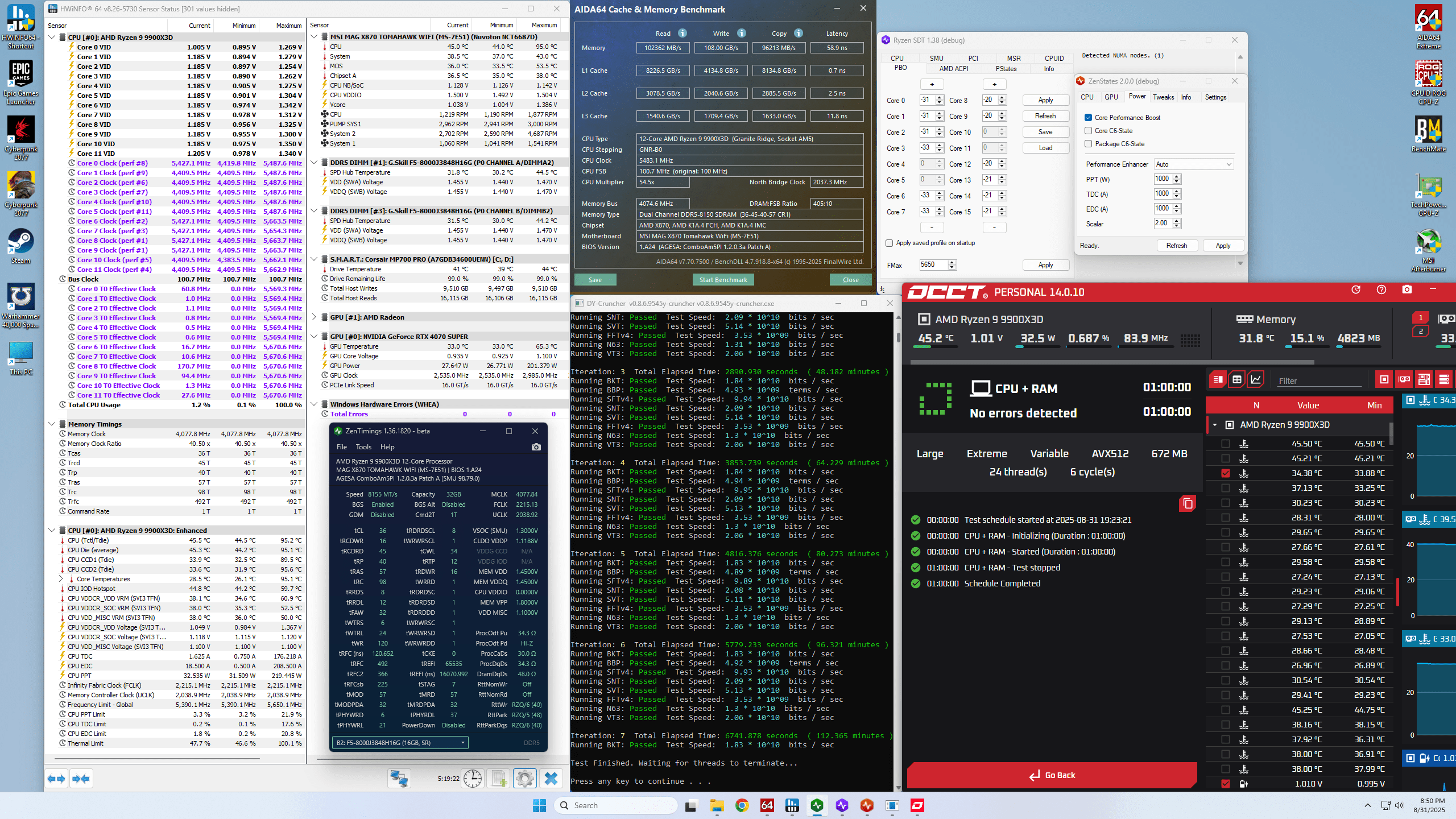Viewport: 1456px width, 819px height.
Task: Click the HWiNFO expand columns arrows icon
Action: point(56,778)
